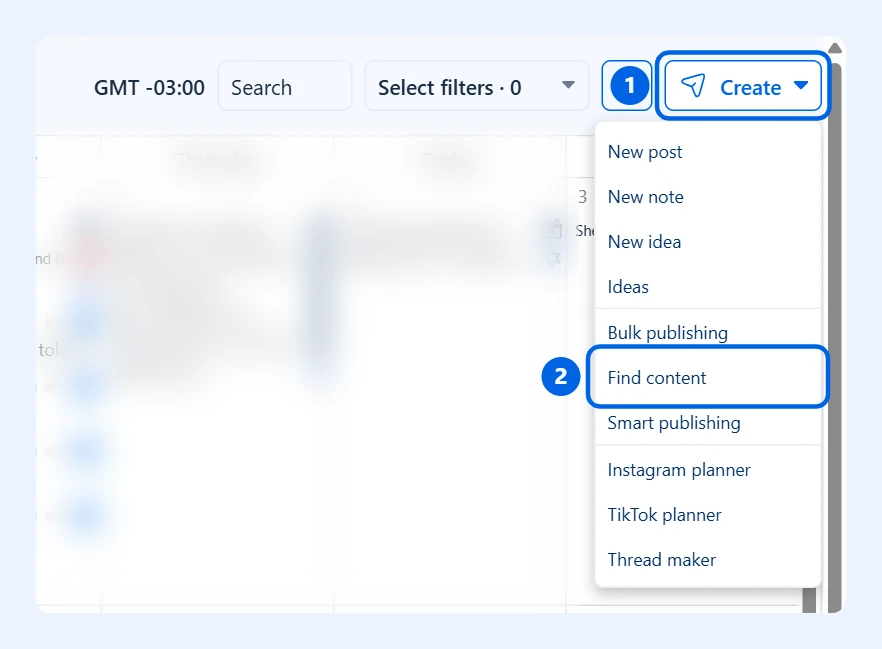Select Bulk publishing option
882x649 pixels.
click(708, 332)
